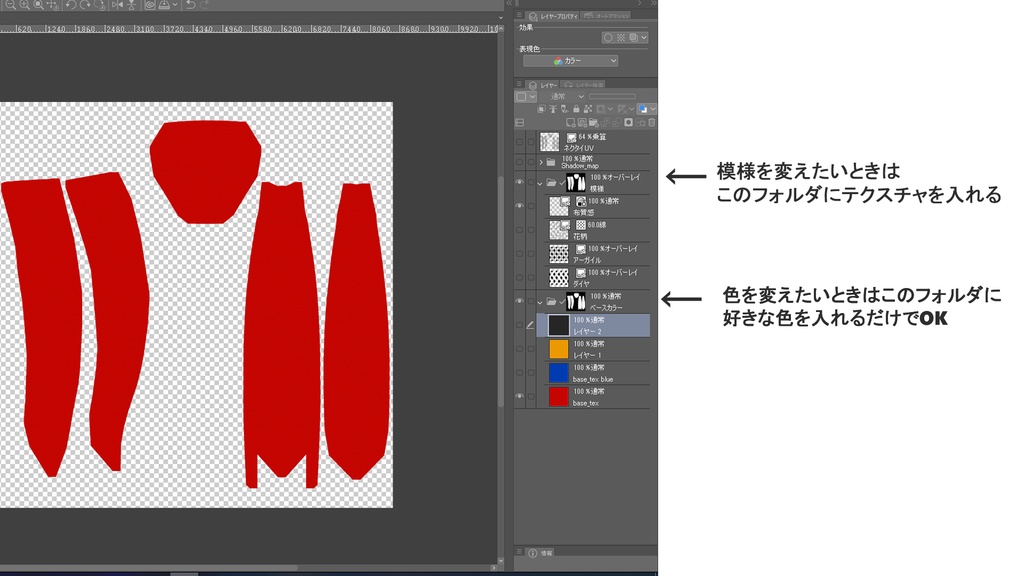The image size is (1024, 576).
Task: Open the layer panel hamburger menu
Action: tap(519, 84)
